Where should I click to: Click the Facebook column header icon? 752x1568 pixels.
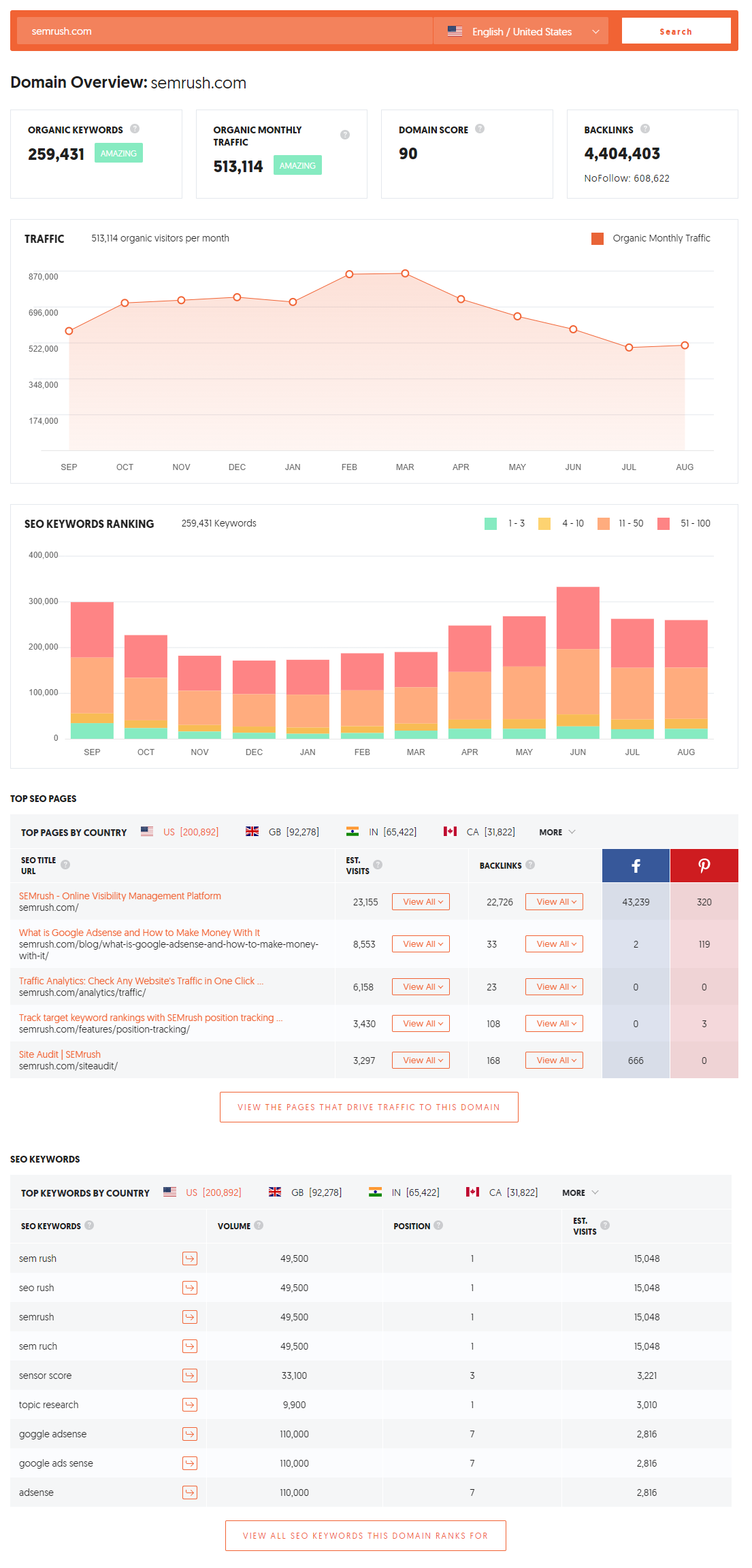[x=636, y=865]
